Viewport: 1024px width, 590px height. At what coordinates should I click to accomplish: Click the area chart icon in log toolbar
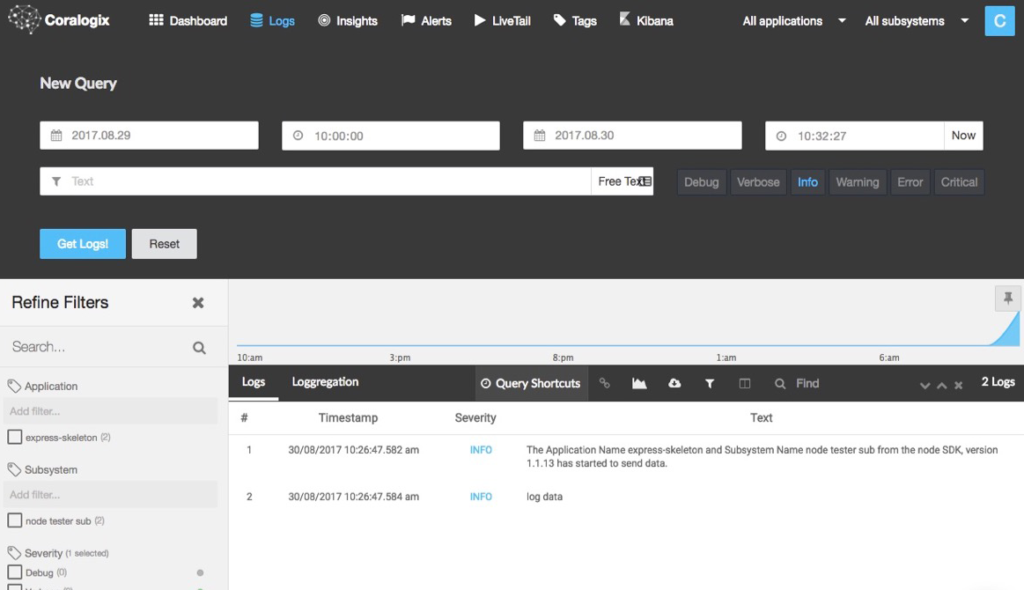tap(639, 384)
